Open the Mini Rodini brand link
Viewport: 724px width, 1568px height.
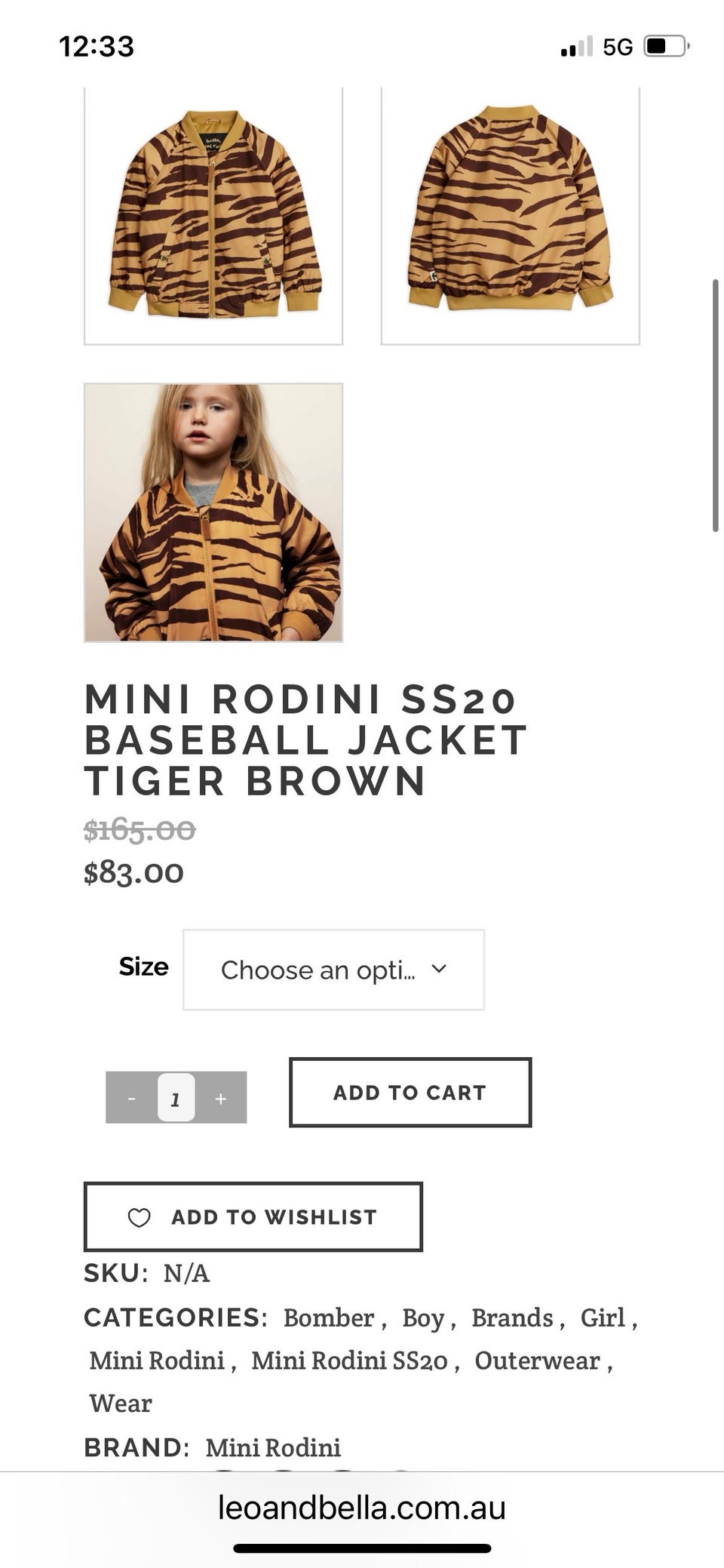(x=273, y=1447)
